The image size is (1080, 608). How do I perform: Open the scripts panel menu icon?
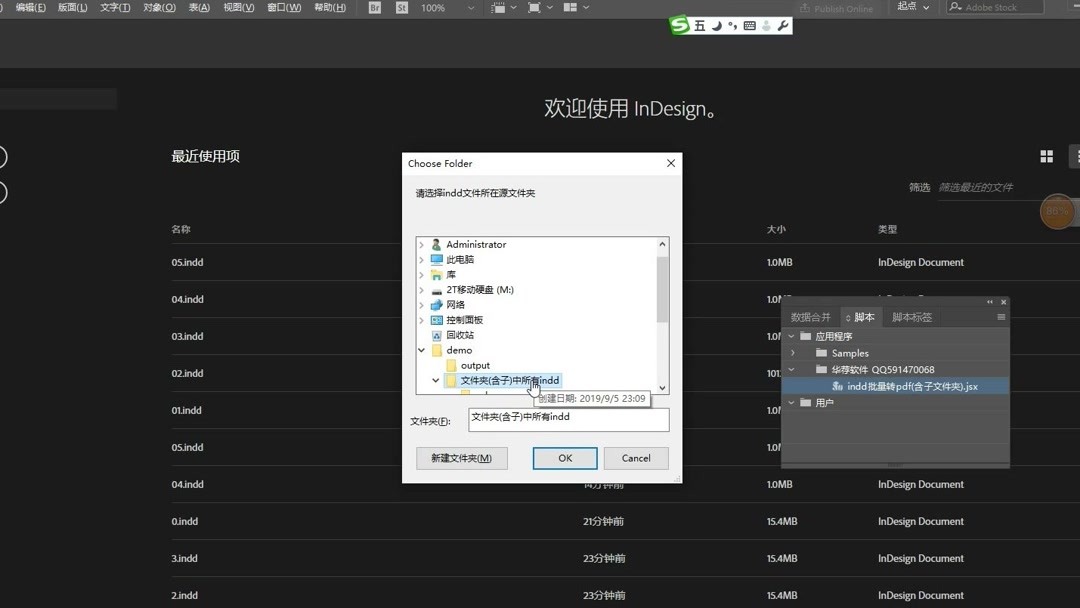tap(1000, 316)
